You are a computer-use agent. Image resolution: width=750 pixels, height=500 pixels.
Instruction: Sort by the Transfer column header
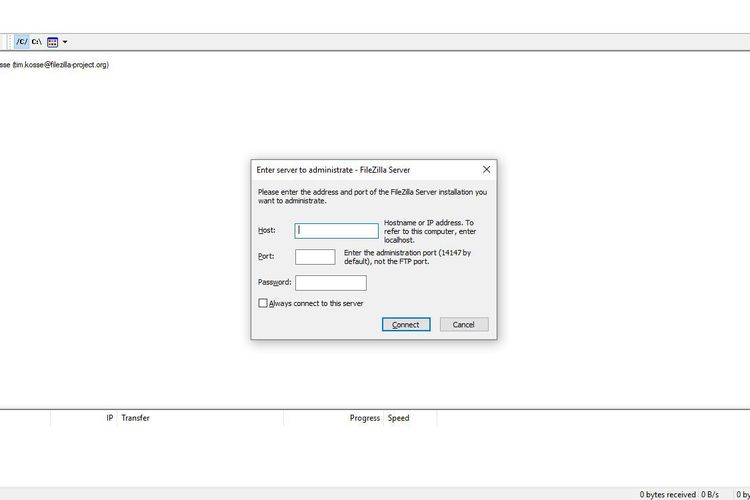pos(135,418)
